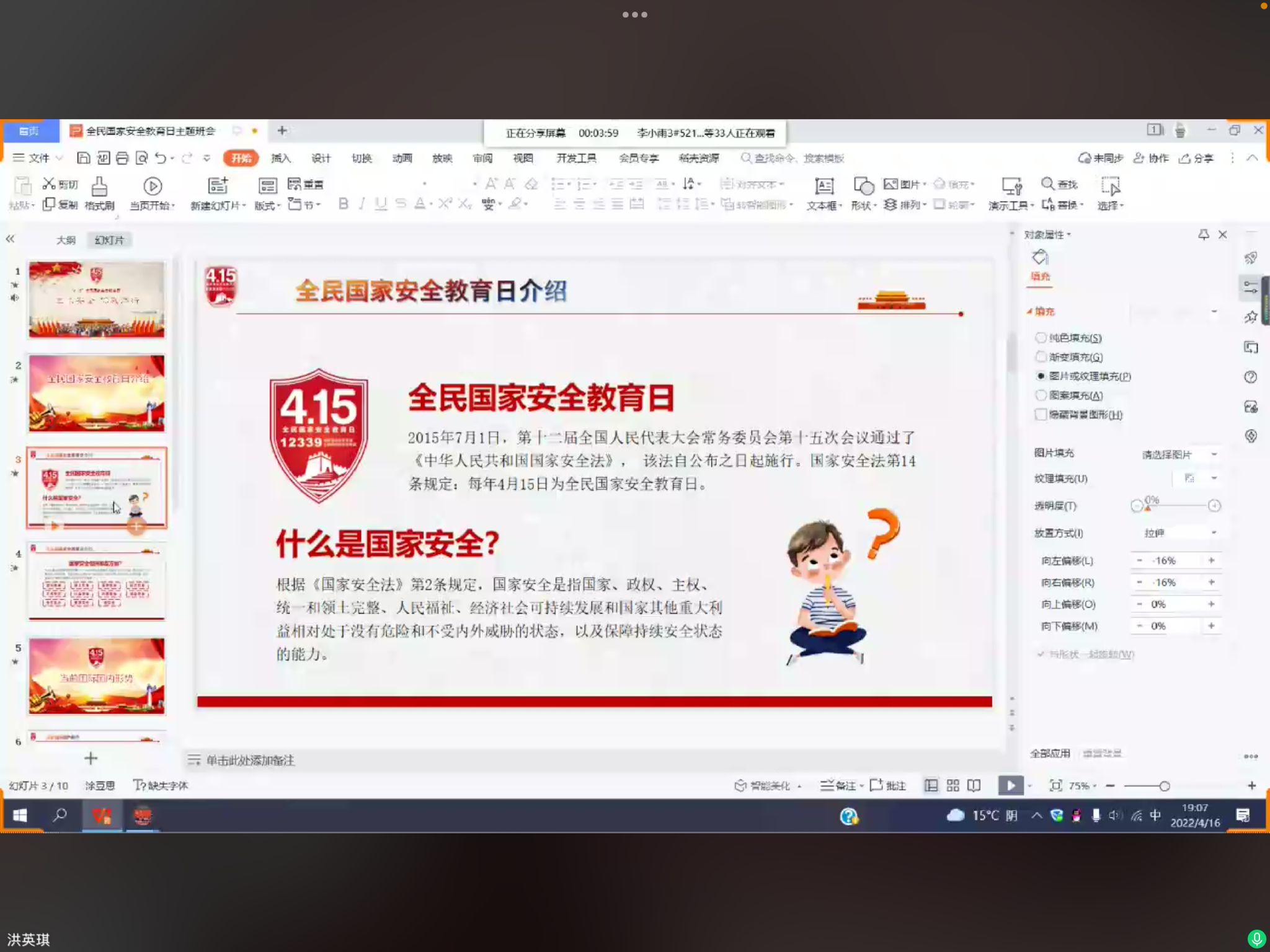
Task: Open the Insert (插入) ribbon tab
Action: [x=280, y=158]
